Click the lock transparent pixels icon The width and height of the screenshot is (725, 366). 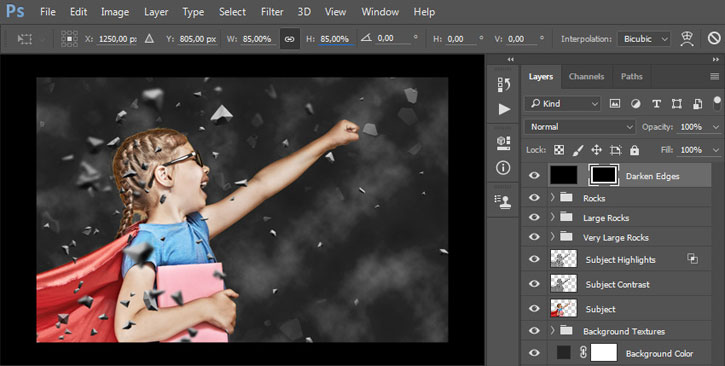coord(559,150)
